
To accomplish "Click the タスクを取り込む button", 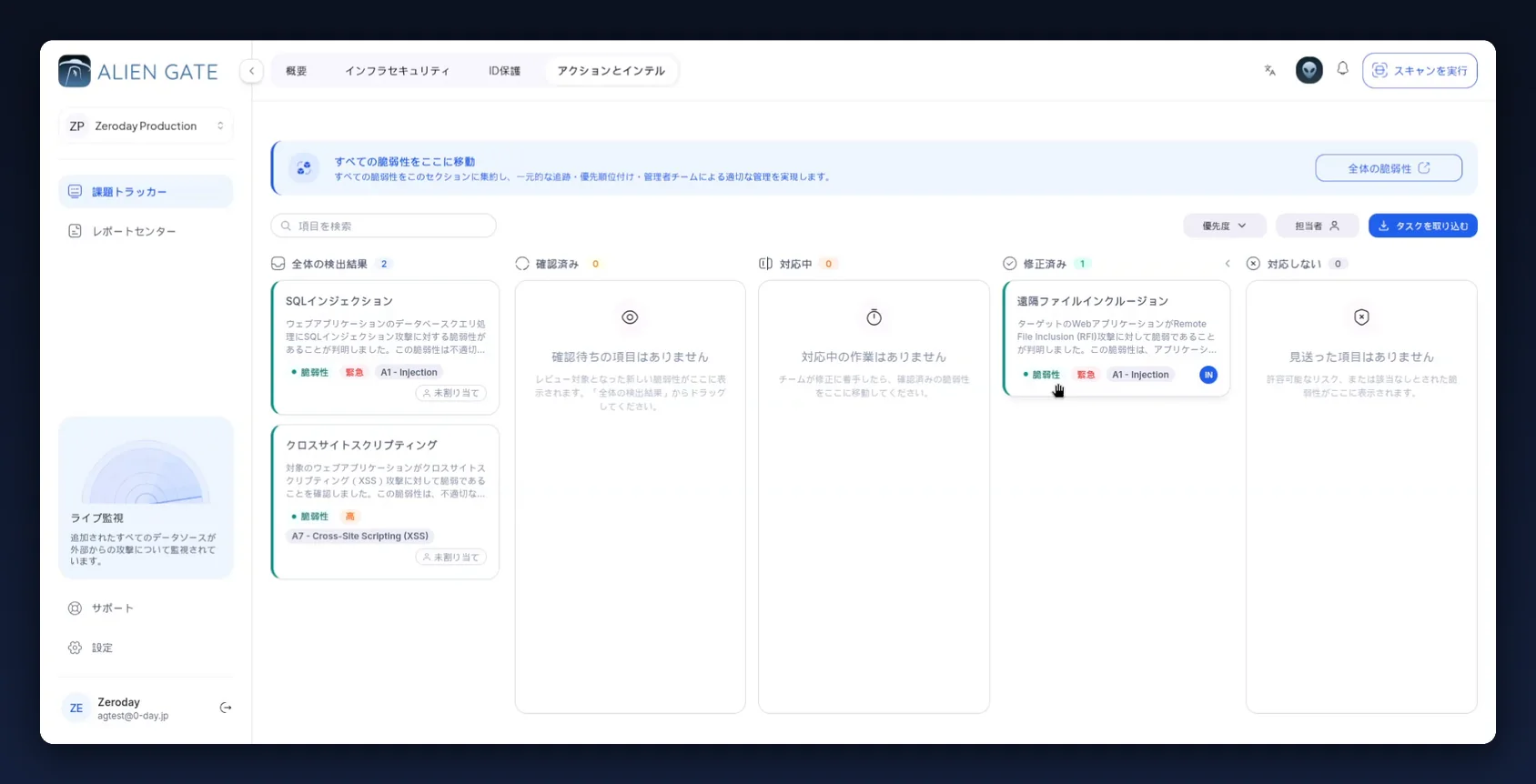I will (1422, 226).
